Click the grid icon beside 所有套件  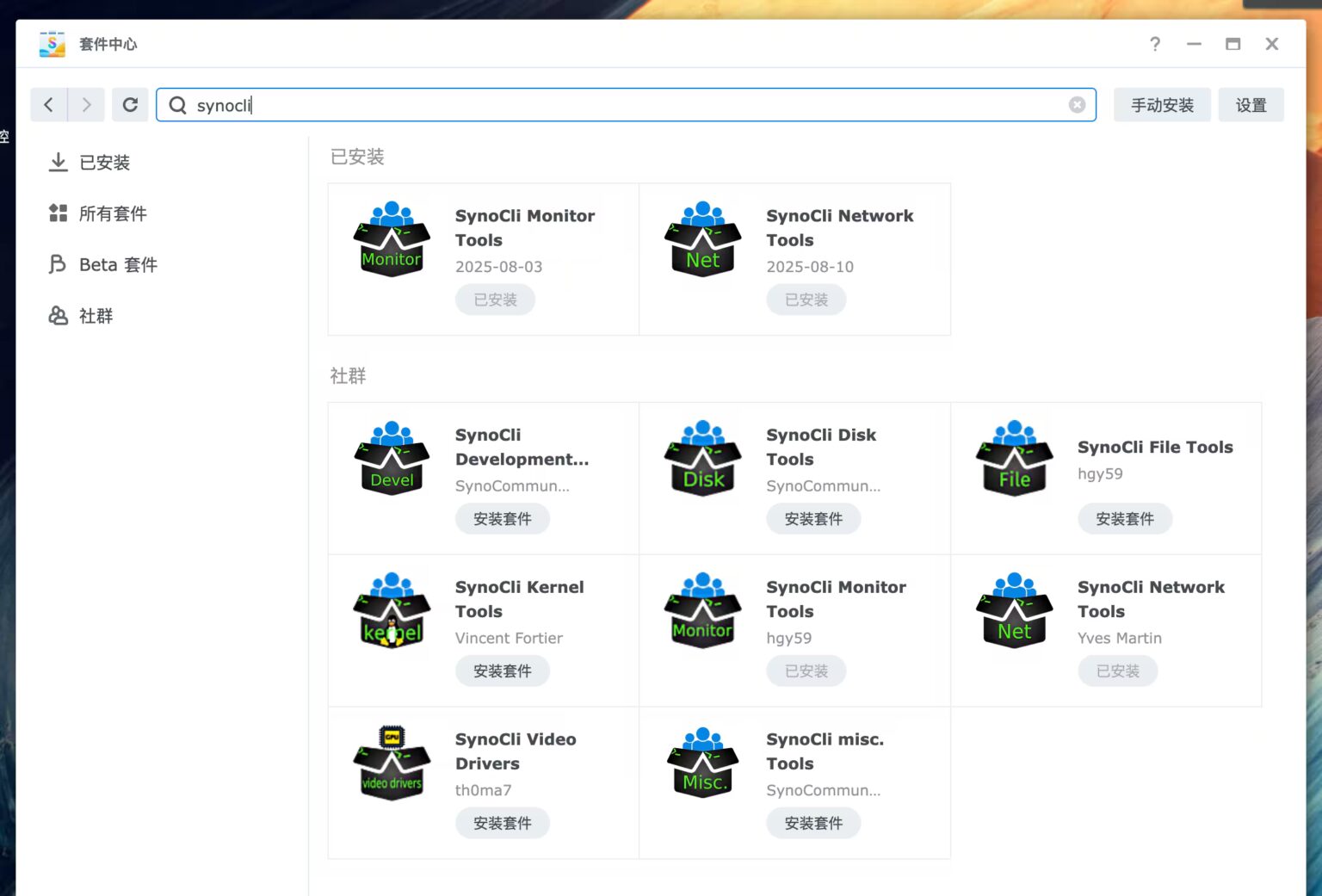point(58,213)
